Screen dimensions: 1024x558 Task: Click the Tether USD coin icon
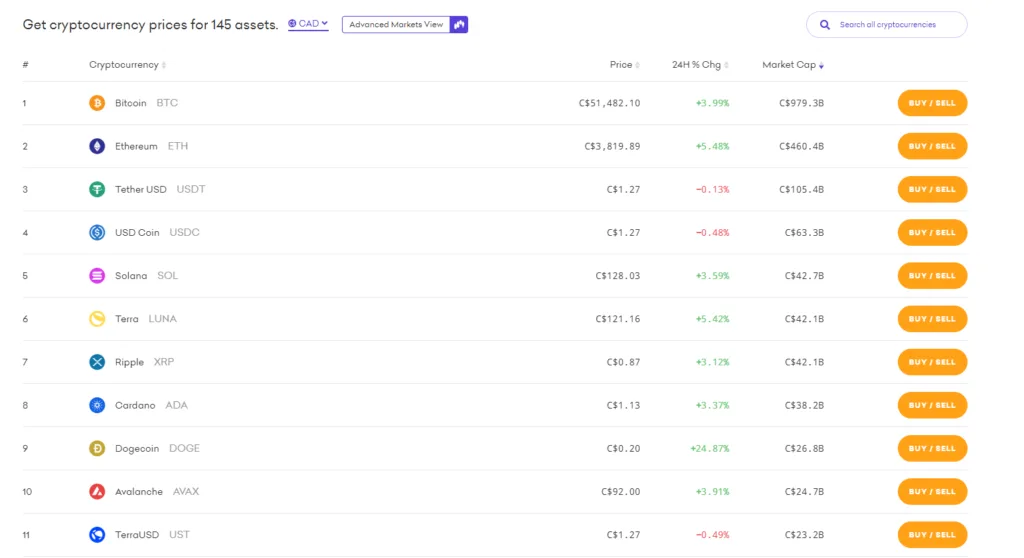point(97,189)
